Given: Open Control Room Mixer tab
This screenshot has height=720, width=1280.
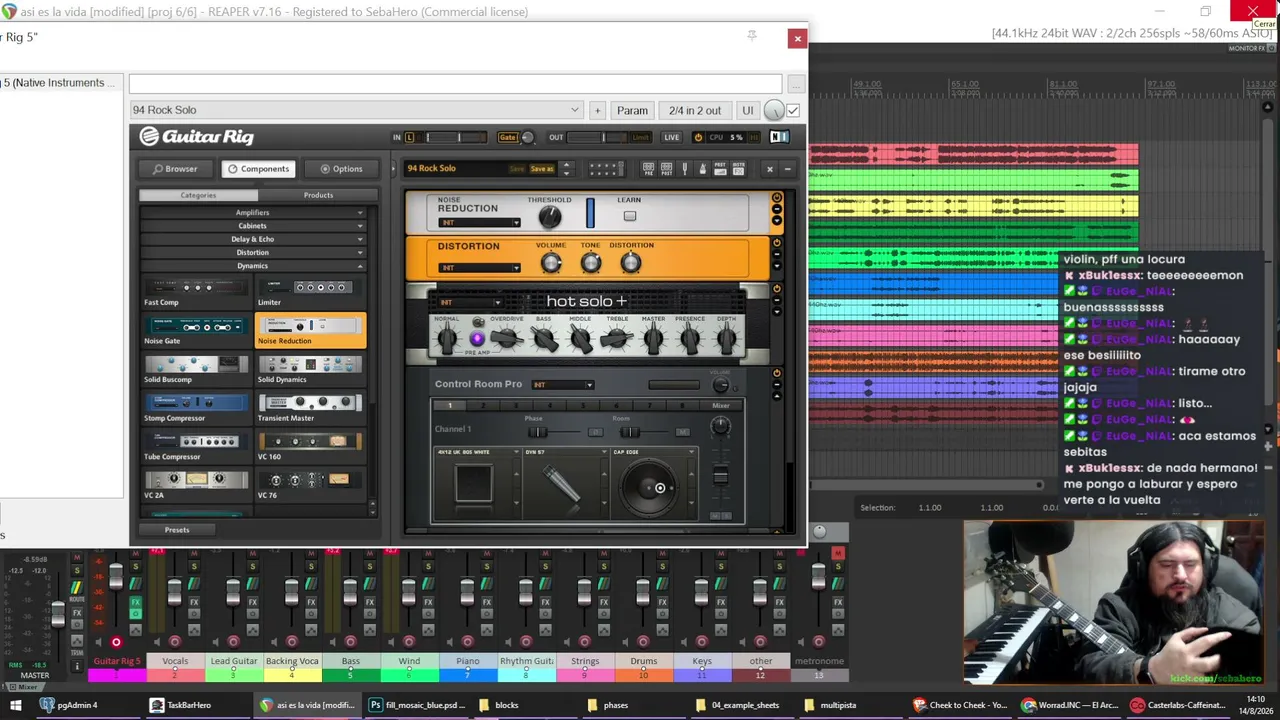Looking at the screenshot, I should [x=721, y=405].
